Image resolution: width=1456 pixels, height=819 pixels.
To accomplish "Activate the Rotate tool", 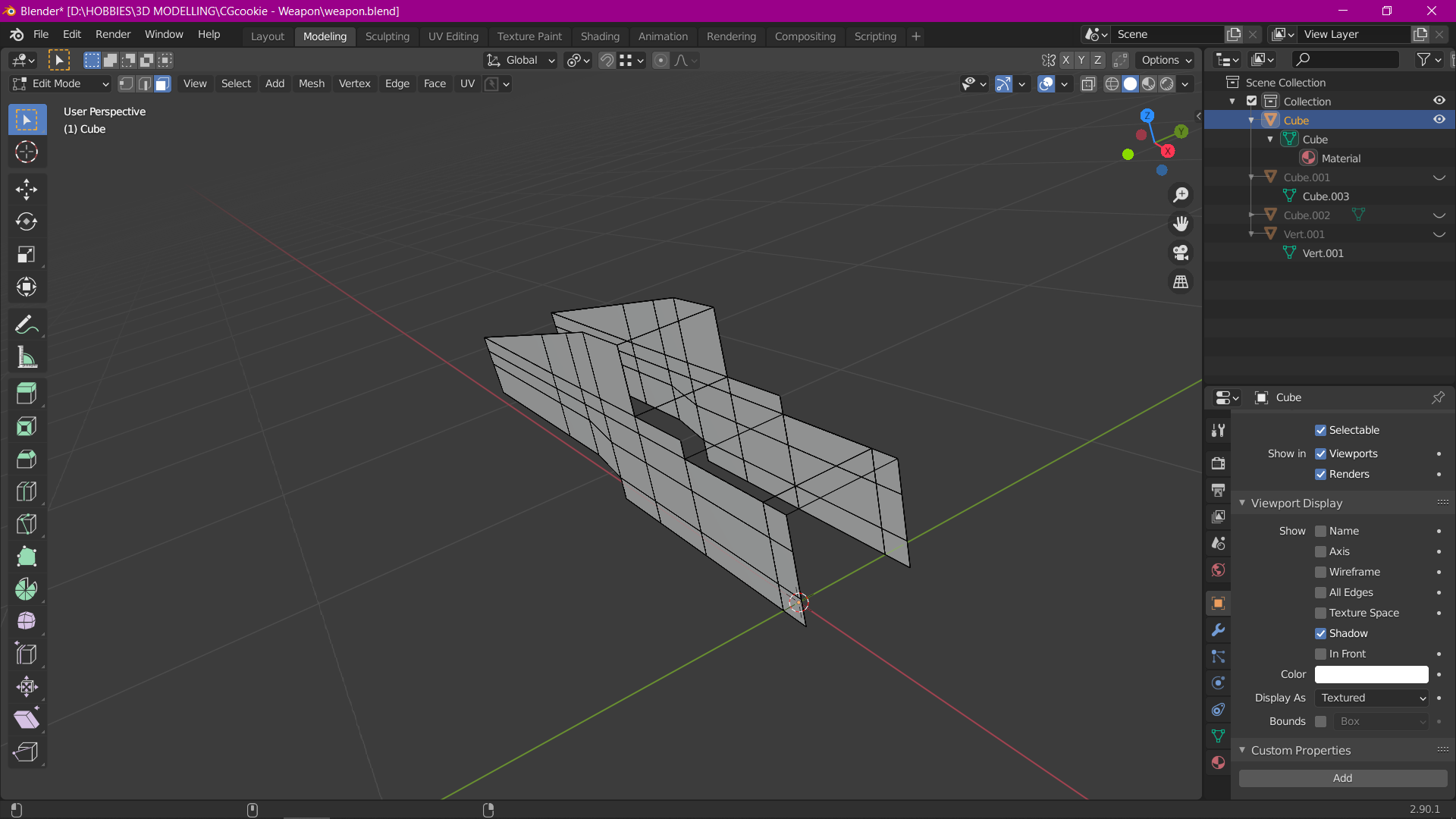I will [27, 222].
